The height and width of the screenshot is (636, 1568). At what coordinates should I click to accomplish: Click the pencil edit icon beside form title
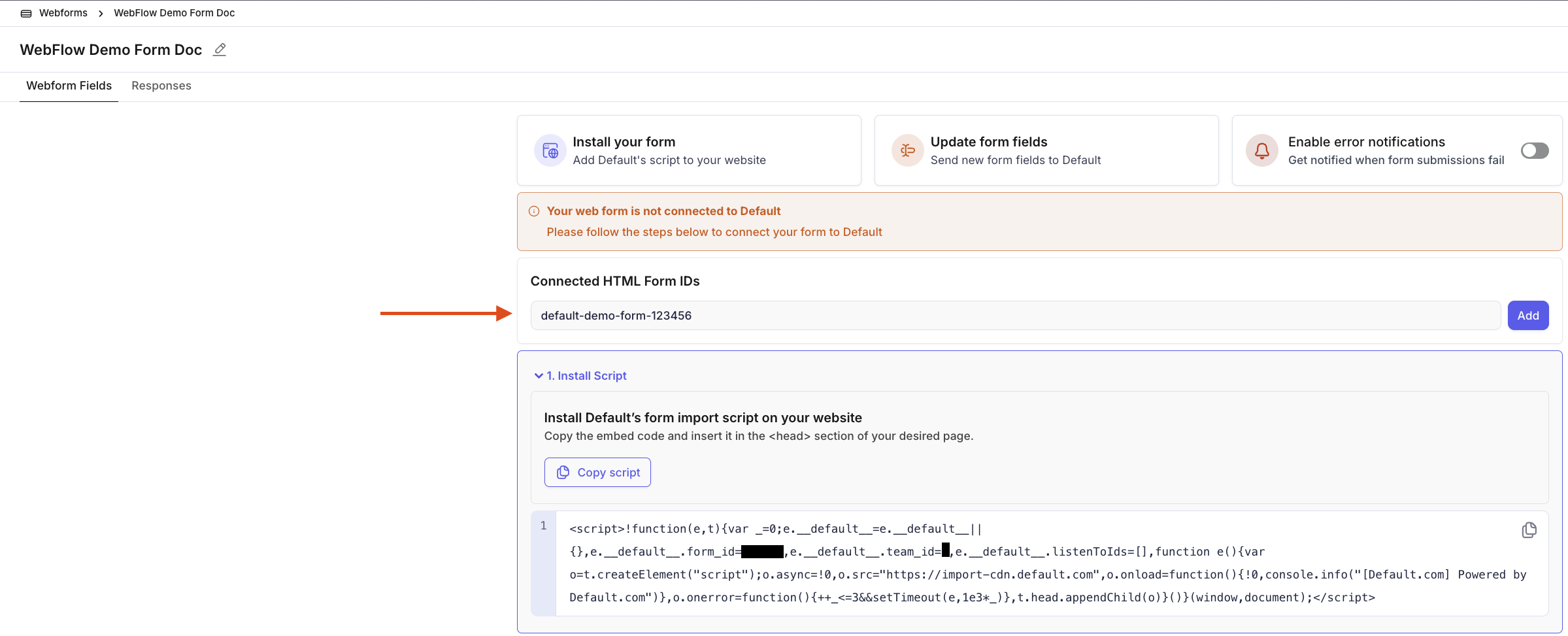(220, 50)
